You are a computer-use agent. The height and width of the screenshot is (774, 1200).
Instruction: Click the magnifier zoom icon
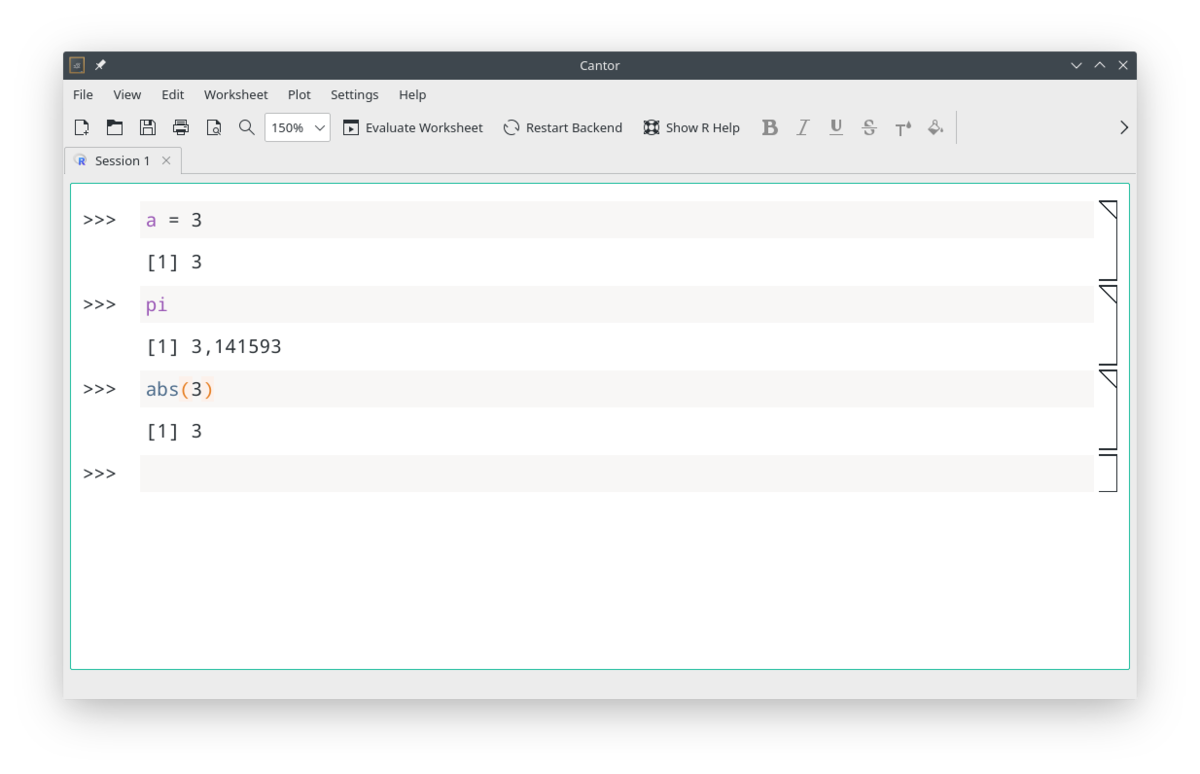[246, 127]
